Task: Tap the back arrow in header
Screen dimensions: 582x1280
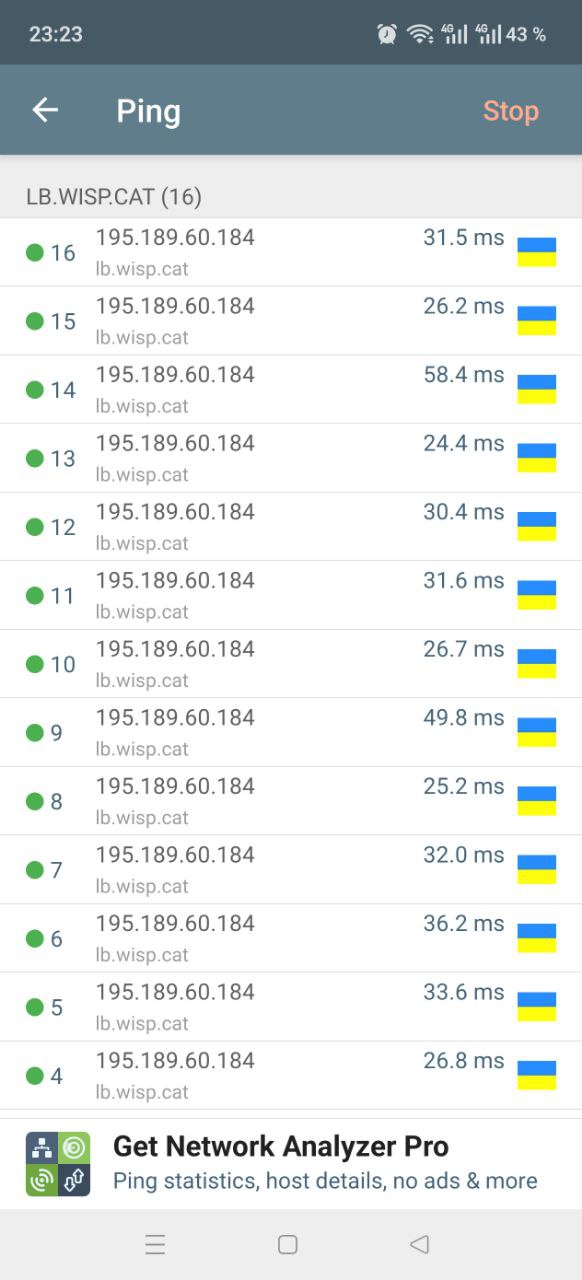Action: (45, 110)
